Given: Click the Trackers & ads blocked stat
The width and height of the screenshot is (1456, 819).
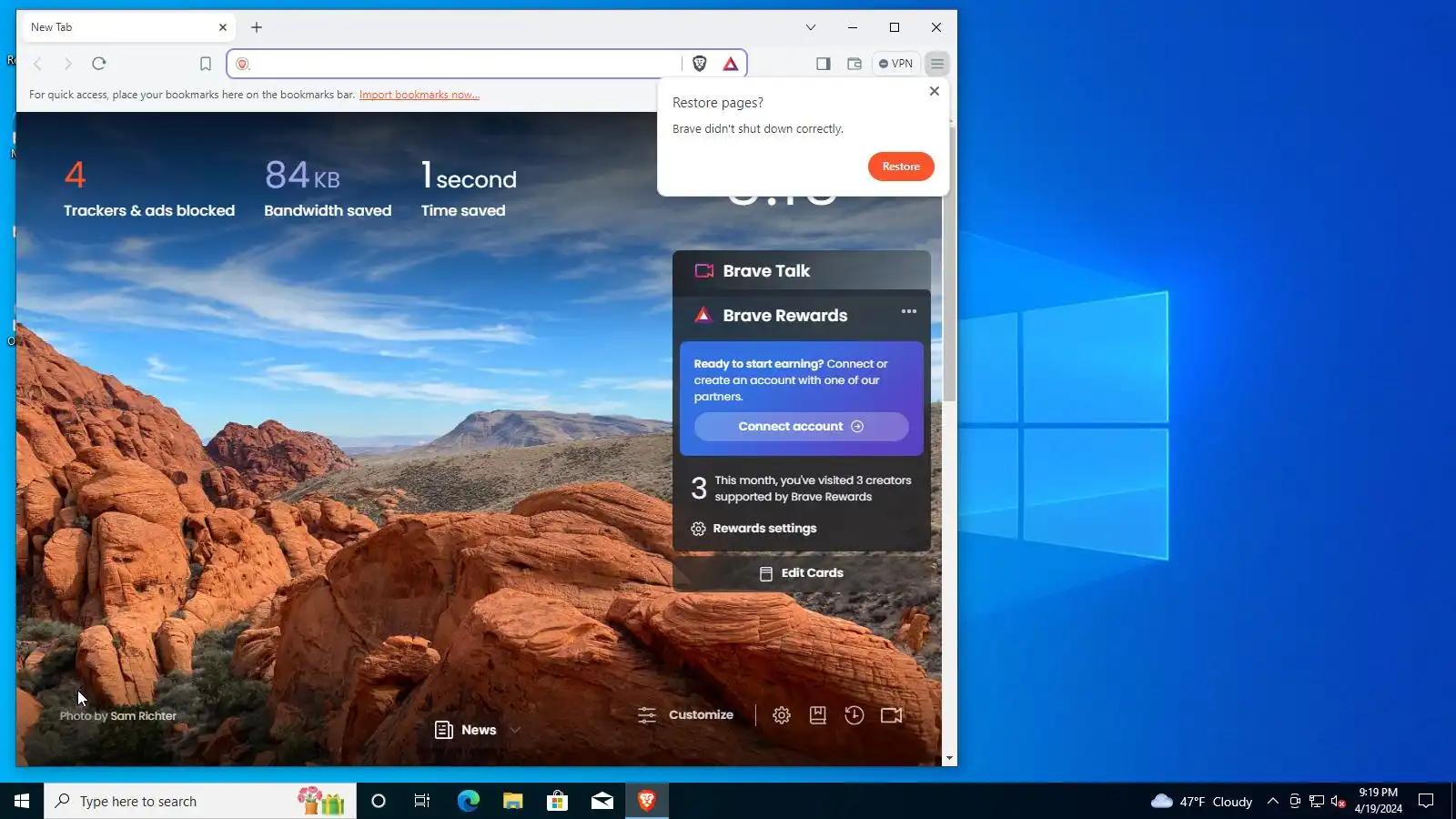Looking at the screenshot, I should tap(149, 189).
